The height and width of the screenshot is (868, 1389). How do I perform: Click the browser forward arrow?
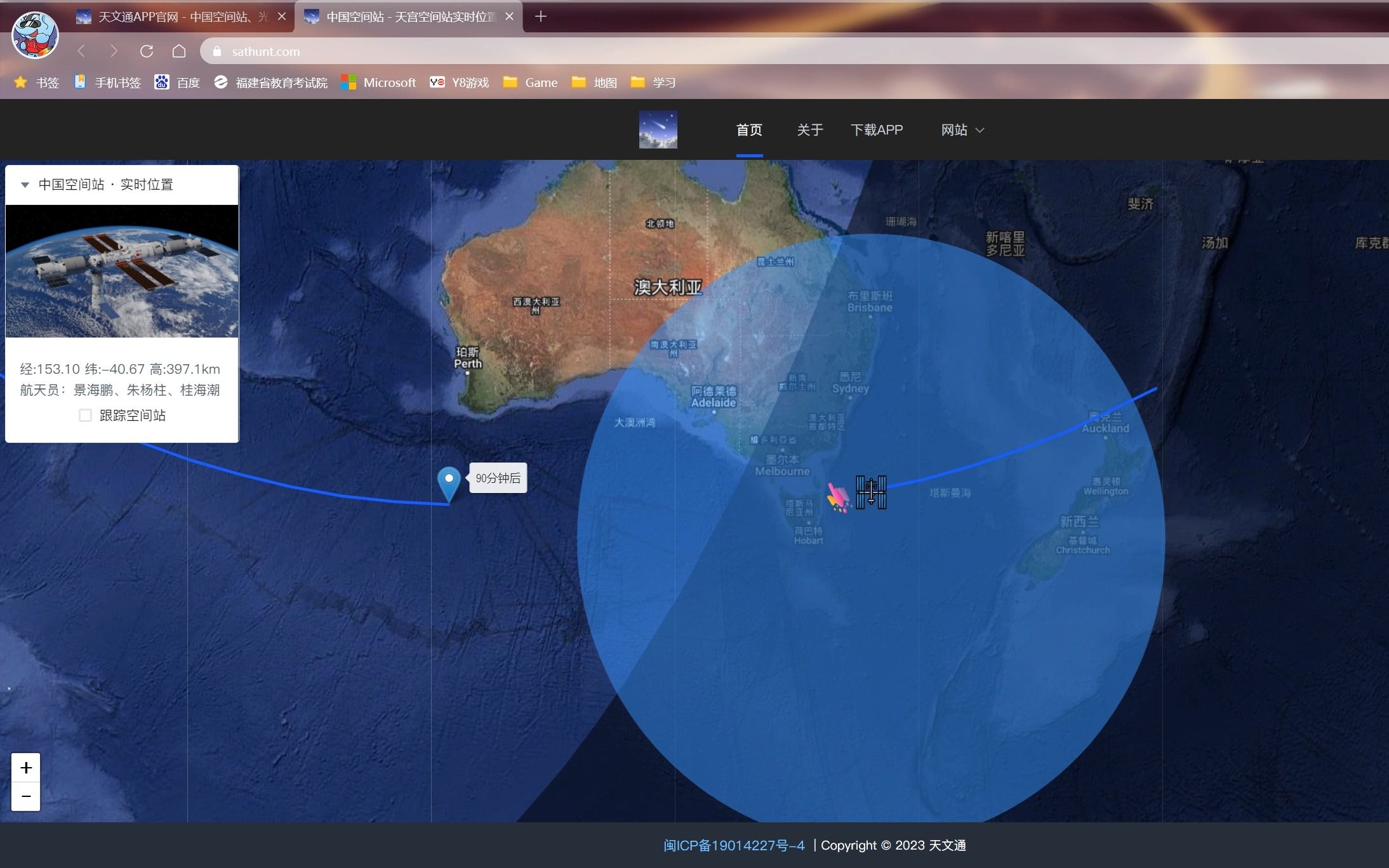click(x=114, y=51)
